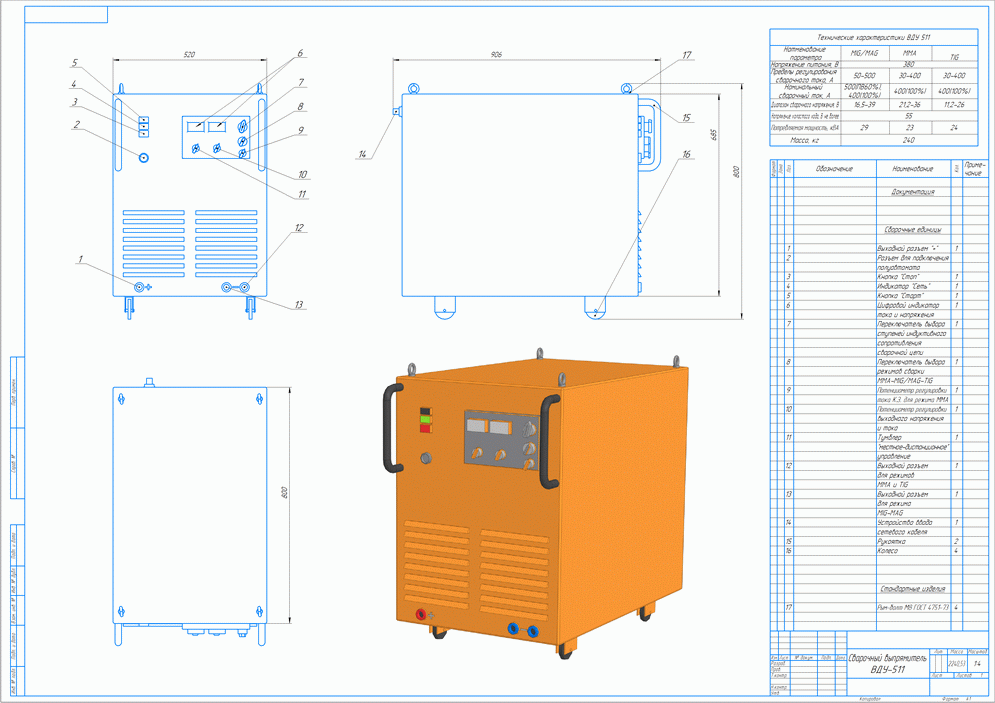Viewport: 995px width, 703px height.
Task: Click callout number 13 below the front view
Action: pos(299,305)
